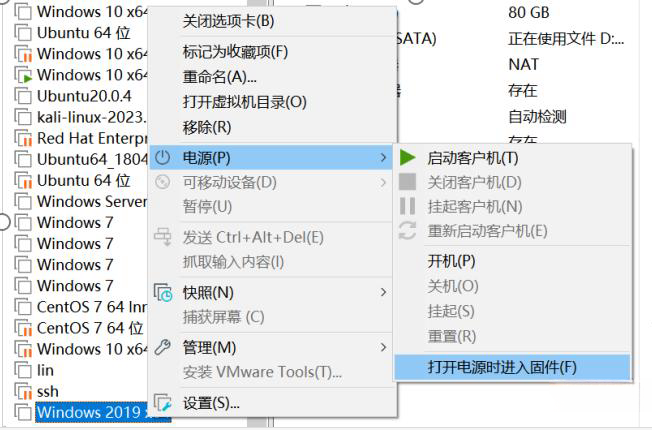Click the 80 GB disk value
652x430 pixels.
tap(529, 12)
